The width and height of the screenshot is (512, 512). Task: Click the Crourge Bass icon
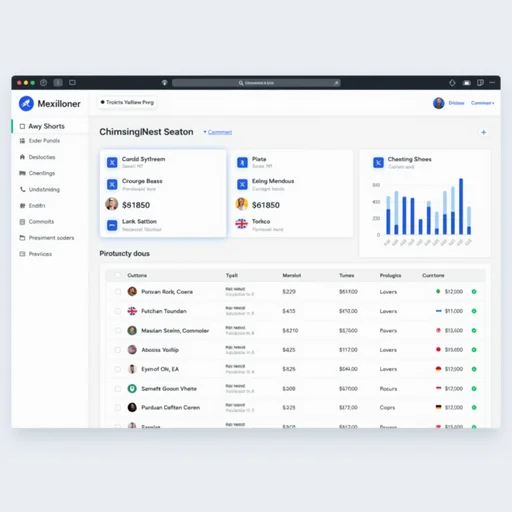coord(112,184)
